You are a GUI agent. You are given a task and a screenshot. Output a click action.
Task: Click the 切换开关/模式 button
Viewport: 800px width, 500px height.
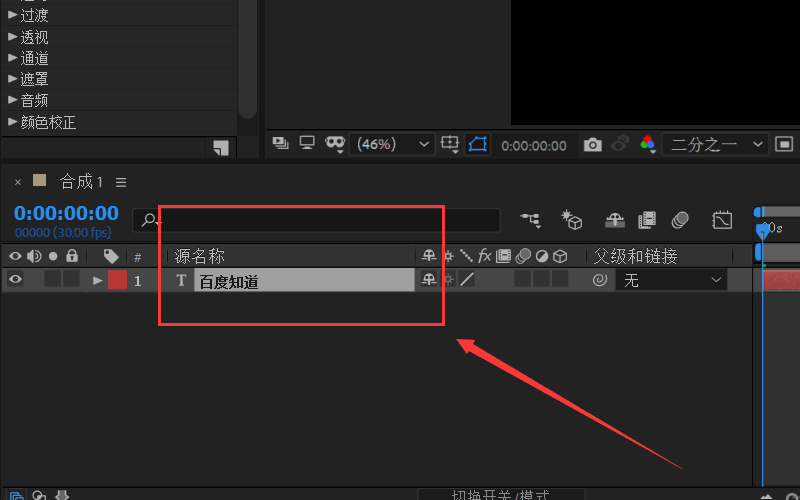501,495
